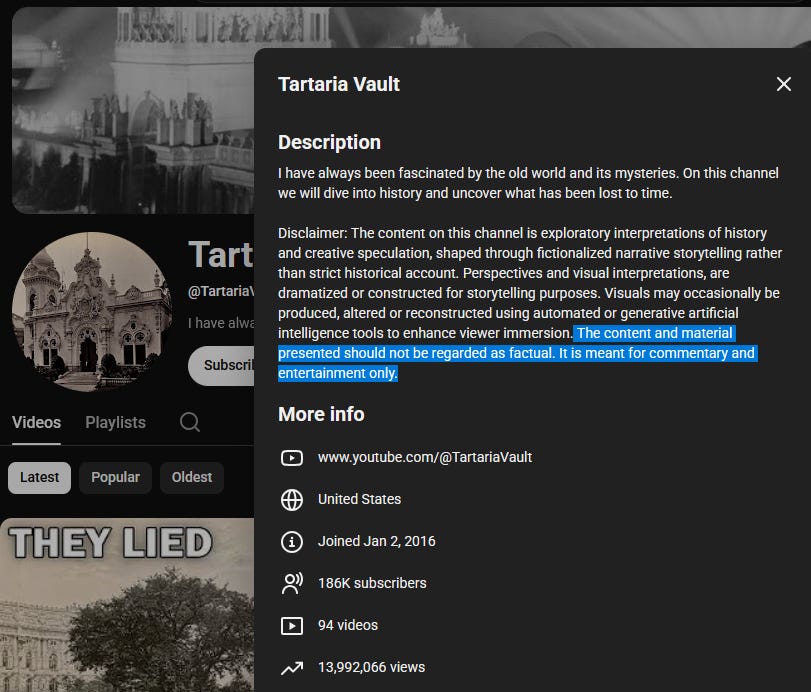Sort videos by Popular
The image size is (811, 692).
pyautogui.click(x=115, y=477)
